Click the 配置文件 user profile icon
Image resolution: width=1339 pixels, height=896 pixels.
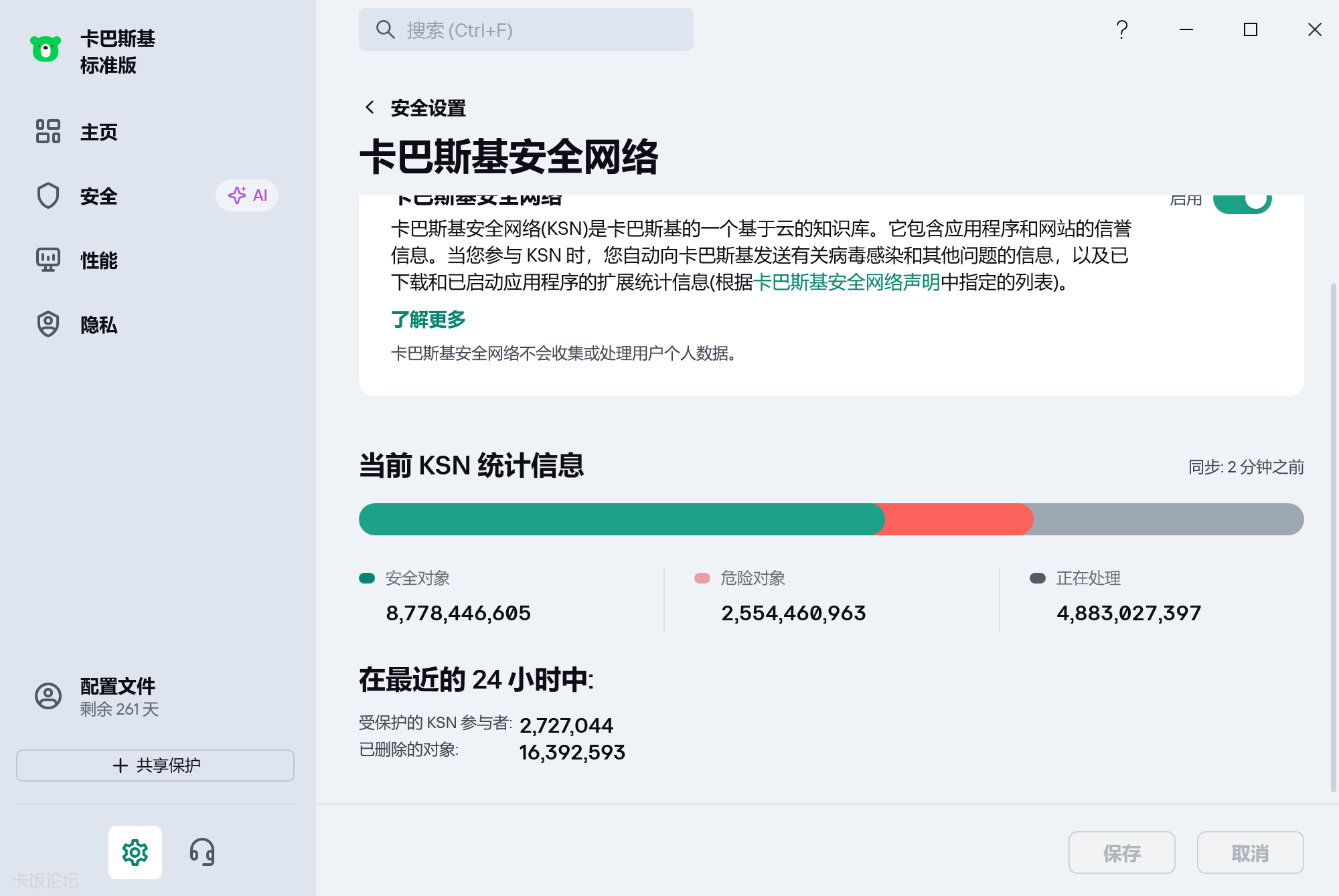tap(48, 696)
